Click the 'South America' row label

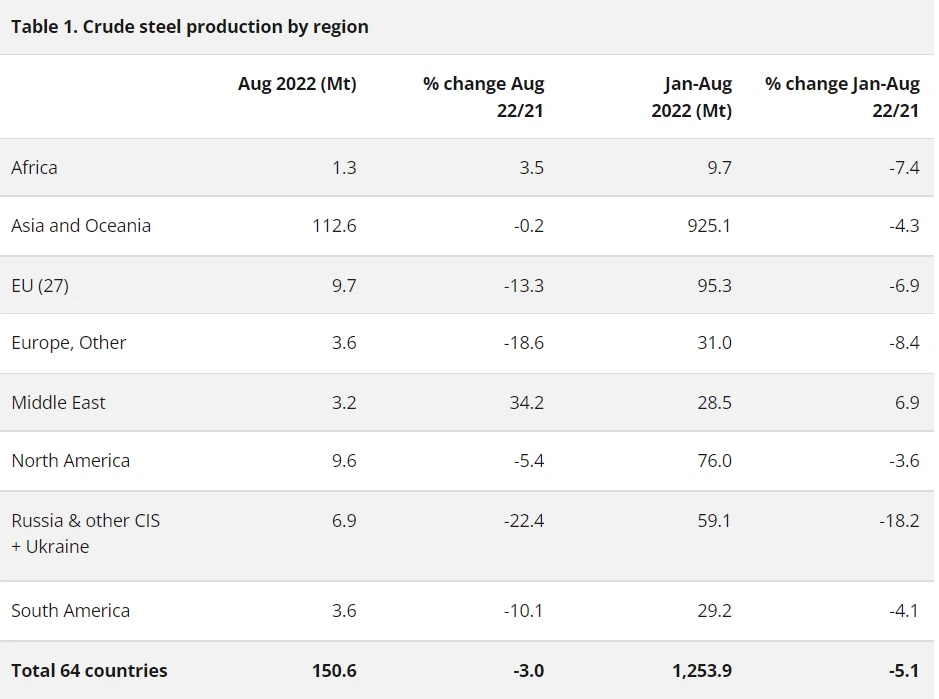(x=71, y=611)
